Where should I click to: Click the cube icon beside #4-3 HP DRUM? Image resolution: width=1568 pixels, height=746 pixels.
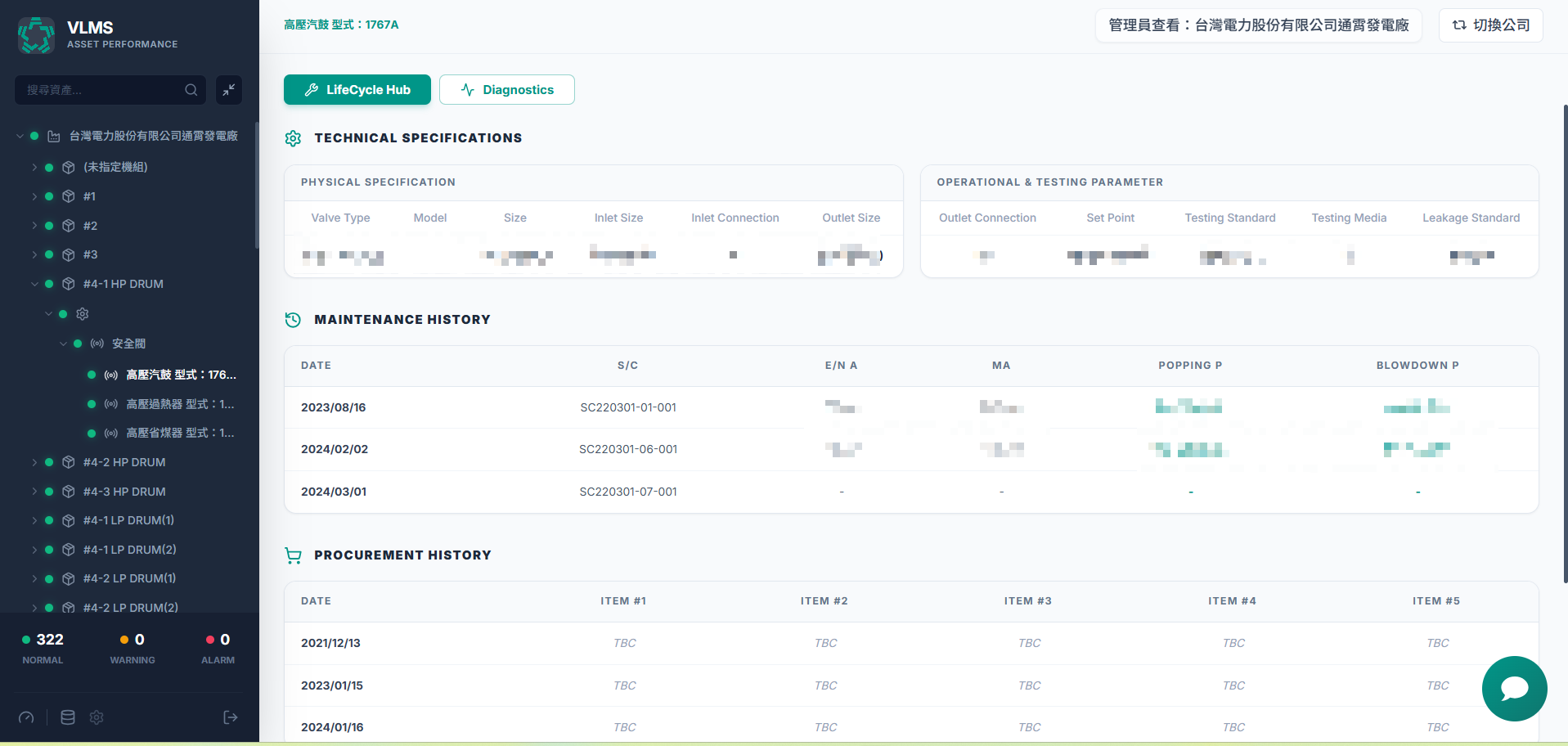click(69, 492)
